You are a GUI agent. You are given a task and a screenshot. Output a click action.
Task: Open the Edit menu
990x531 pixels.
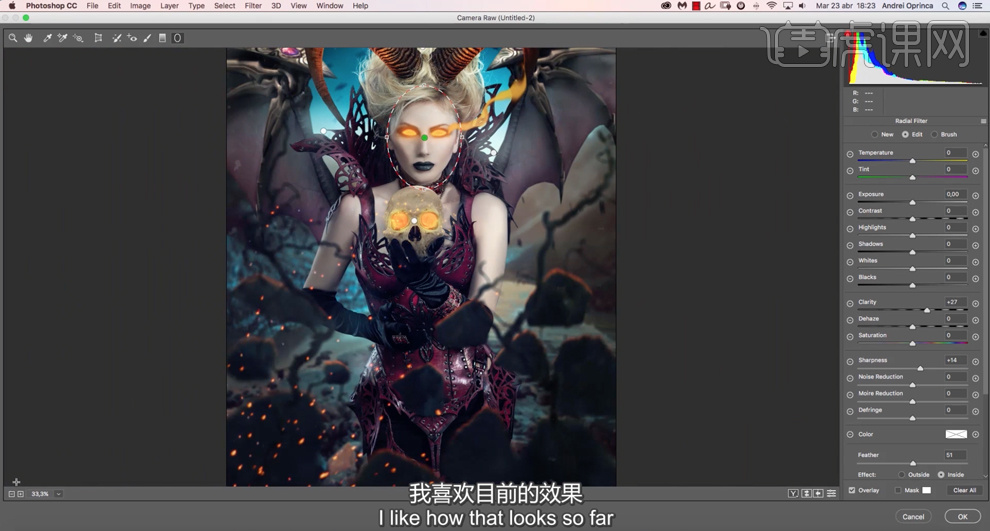[x=114, y=6]
